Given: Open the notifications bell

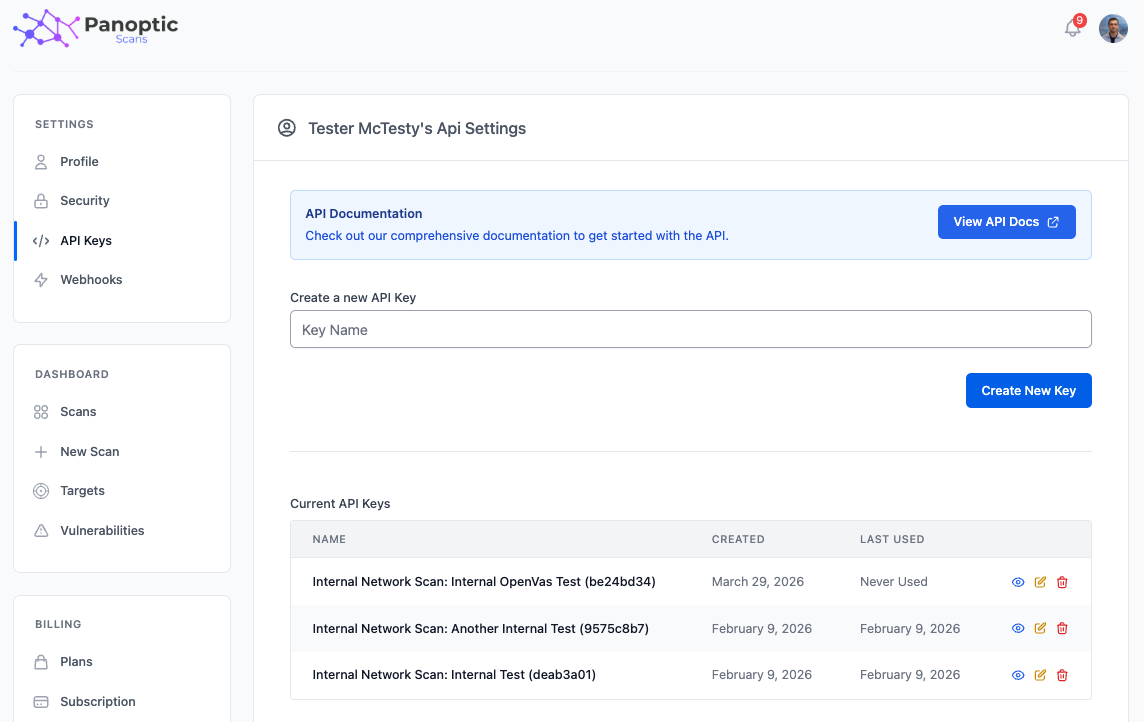Looking at the screenshot, I should click(x=1072, y=29).
